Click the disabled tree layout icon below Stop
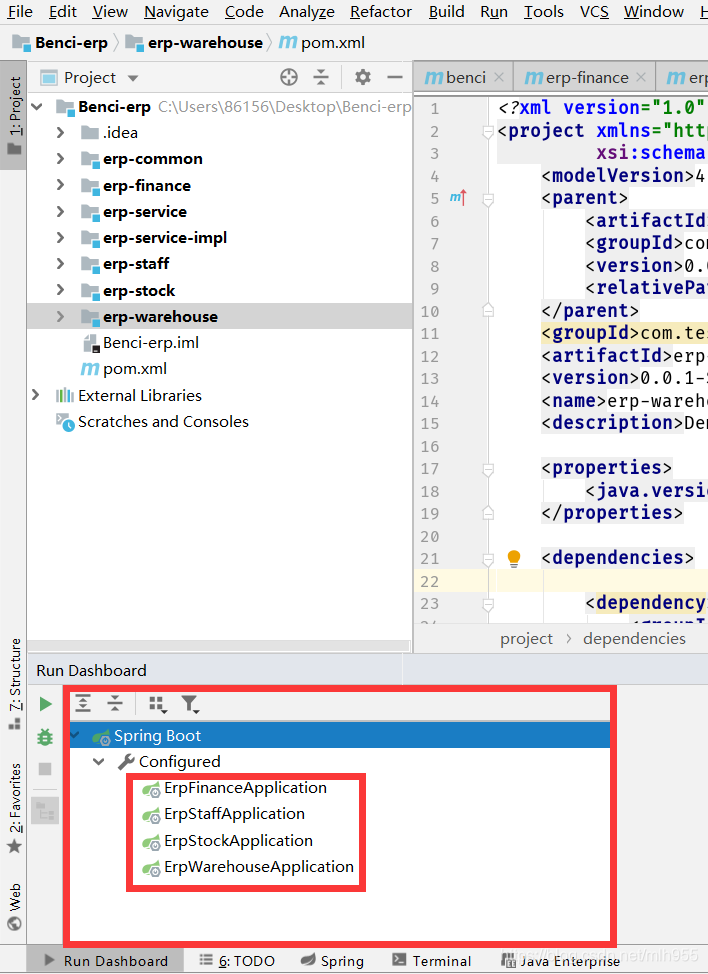The image size is (708, 974). coord(45,811)
